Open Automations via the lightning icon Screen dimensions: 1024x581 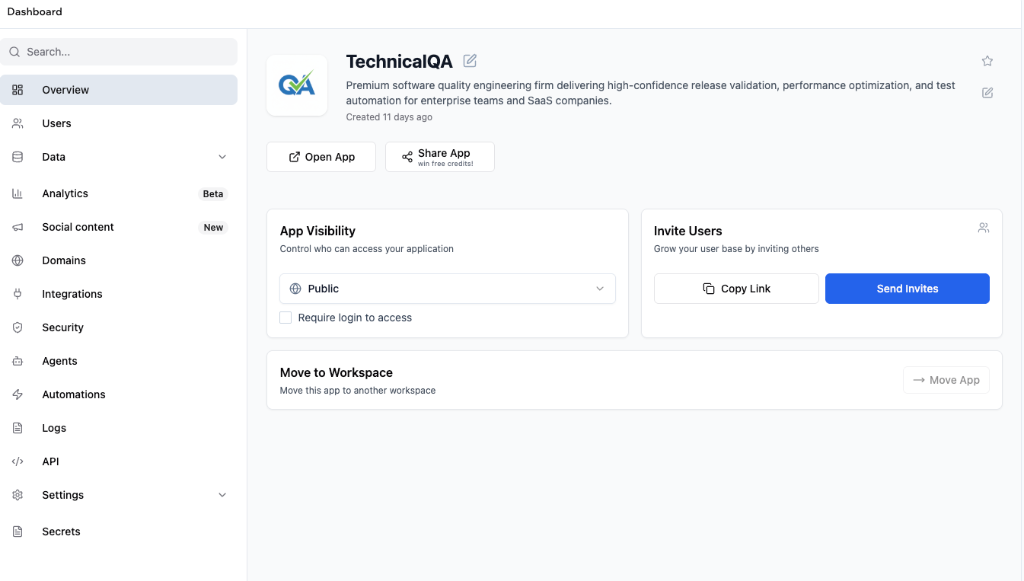point(17,395)
